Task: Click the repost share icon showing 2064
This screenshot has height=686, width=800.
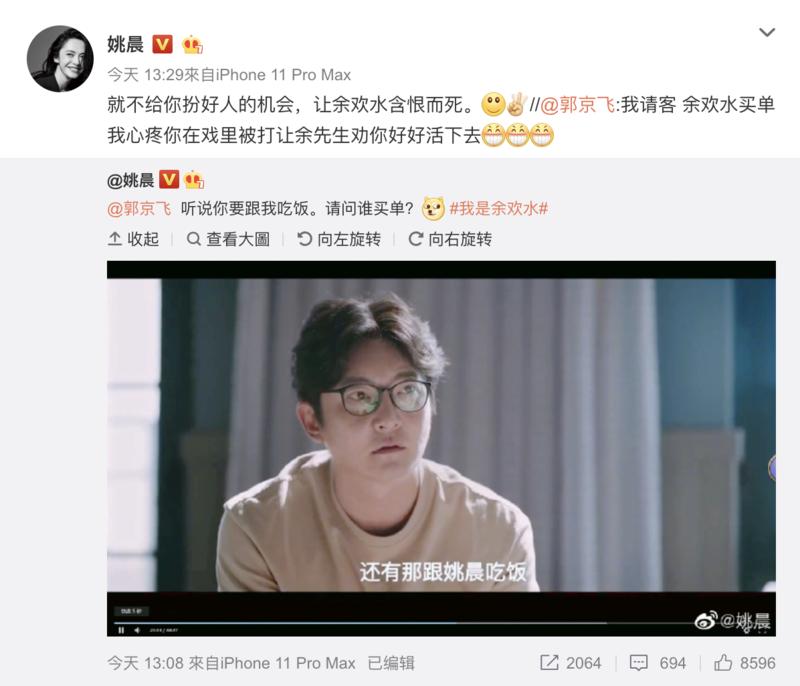Action: click(x=549, y=663)
